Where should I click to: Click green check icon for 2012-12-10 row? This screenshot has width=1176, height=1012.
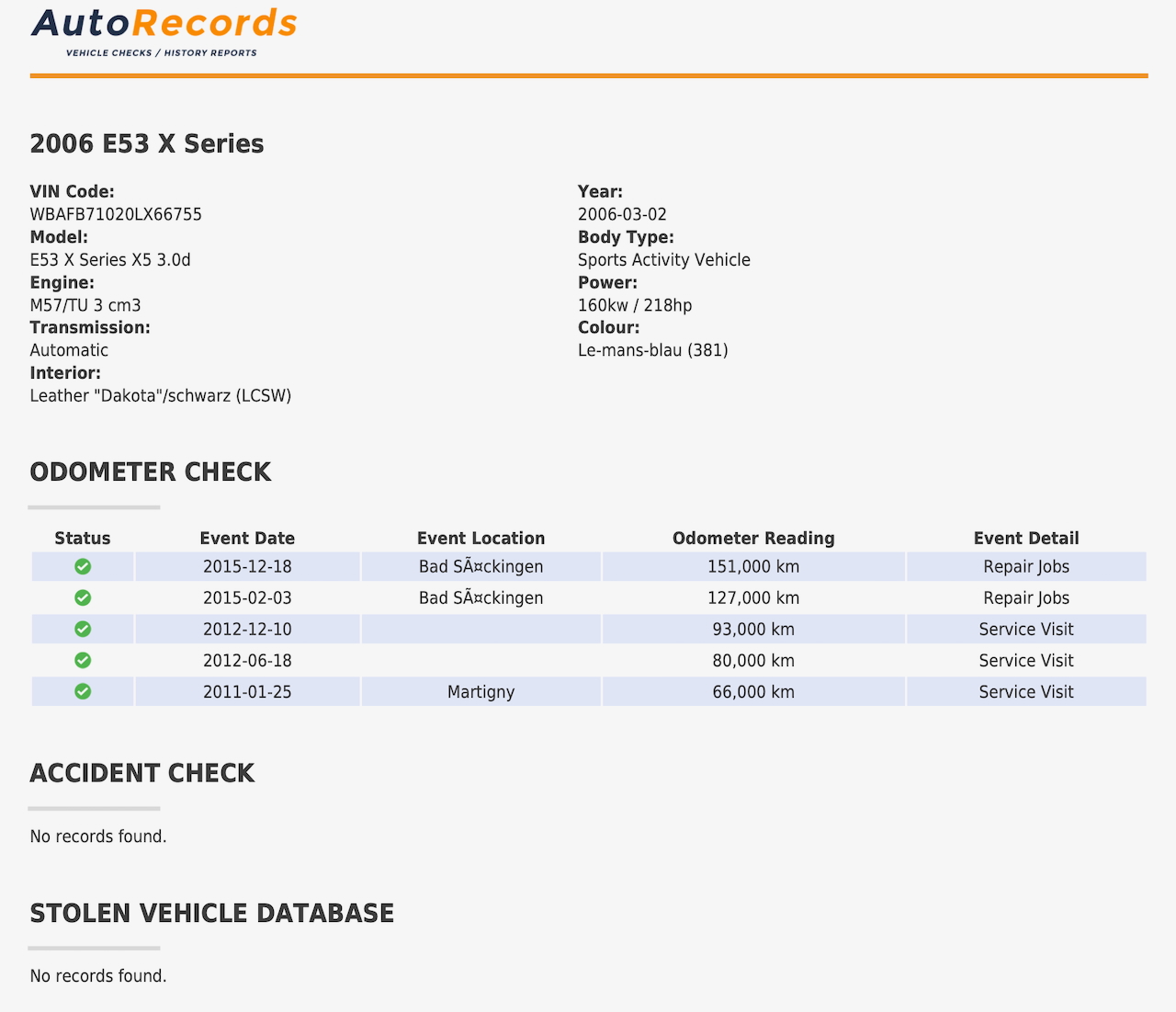point(83,629)
